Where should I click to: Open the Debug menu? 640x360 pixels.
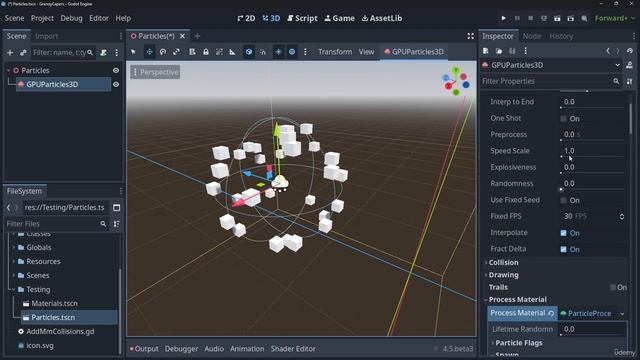coord(71,18)
